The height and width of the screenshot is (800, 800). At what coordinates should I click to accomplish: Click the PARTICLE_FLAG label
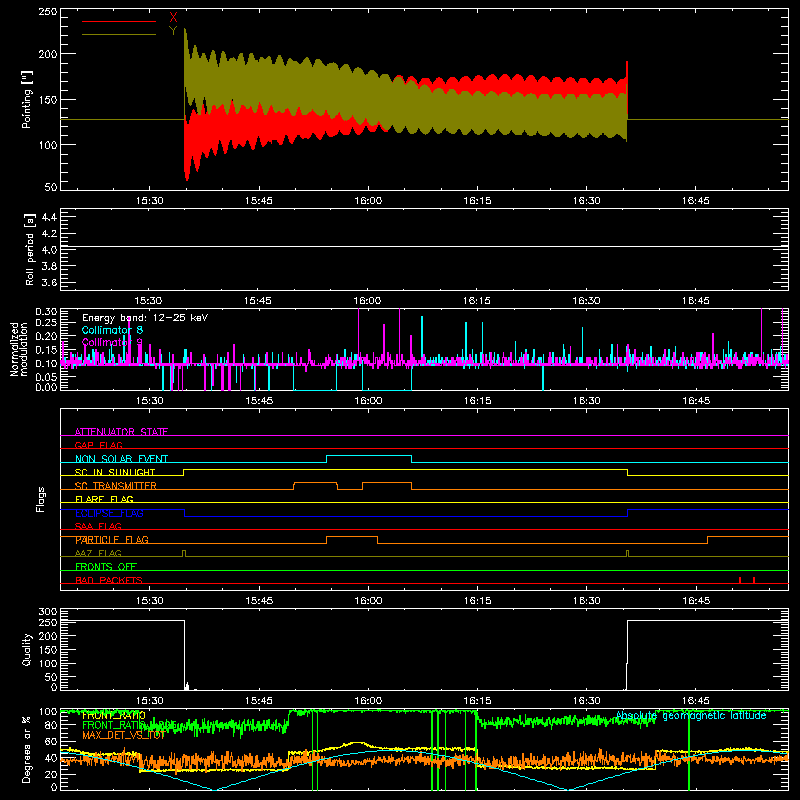coord(112,540)
